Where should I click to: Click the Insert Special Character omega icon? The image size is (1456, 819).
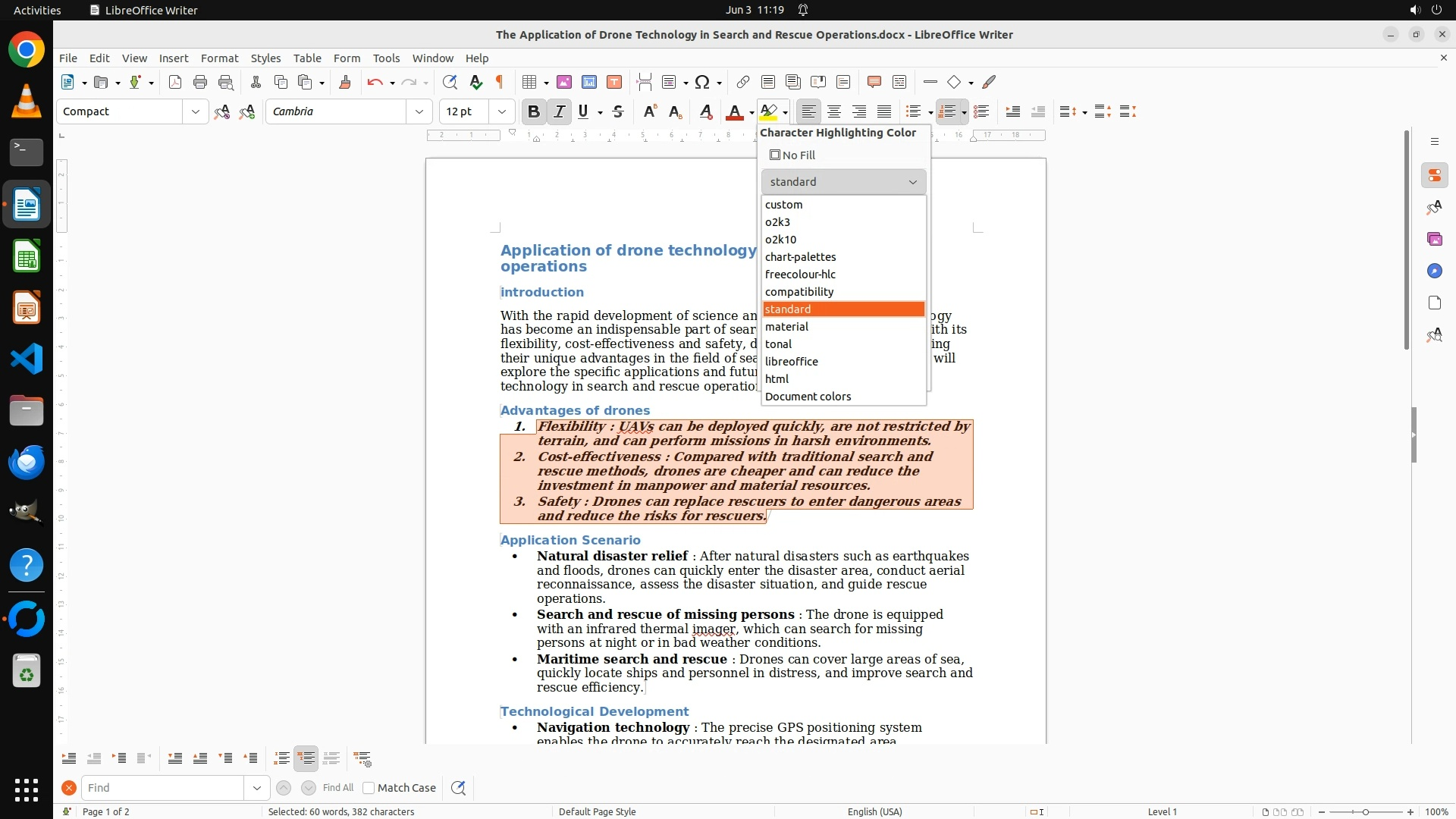702,82
